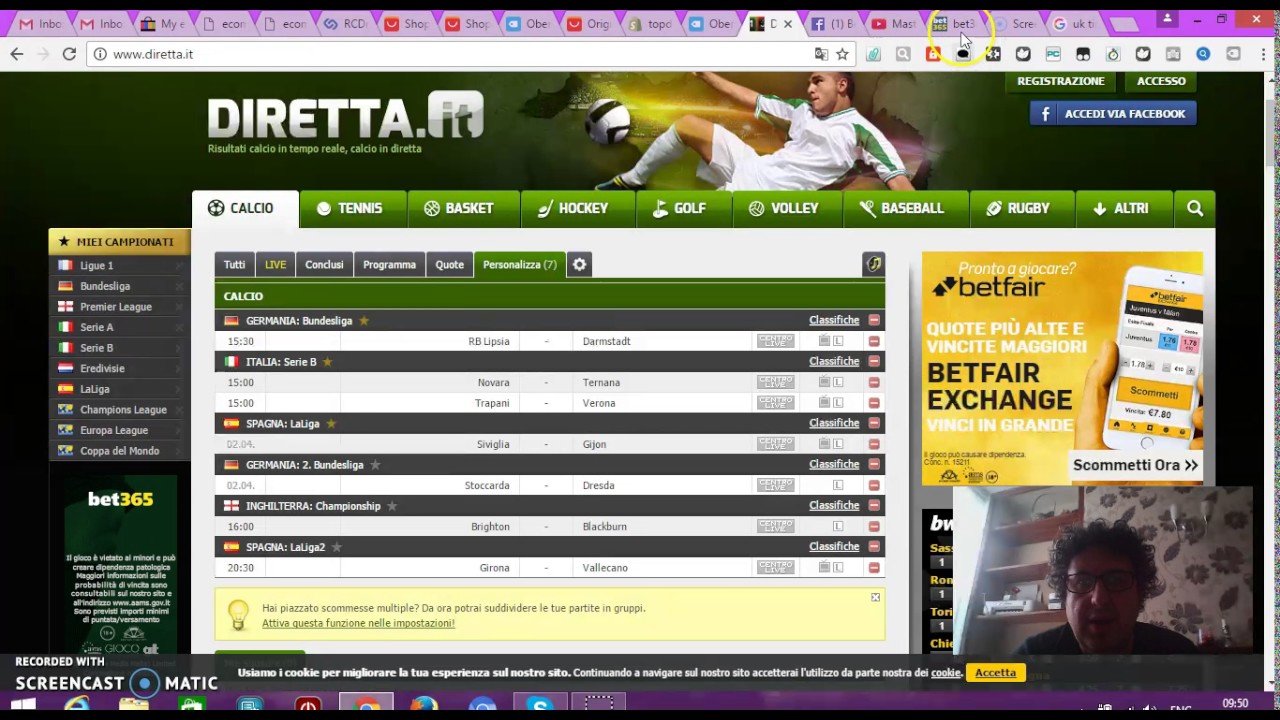
Task: Reload the page with the browser refresh button
Action: (69, 54)
